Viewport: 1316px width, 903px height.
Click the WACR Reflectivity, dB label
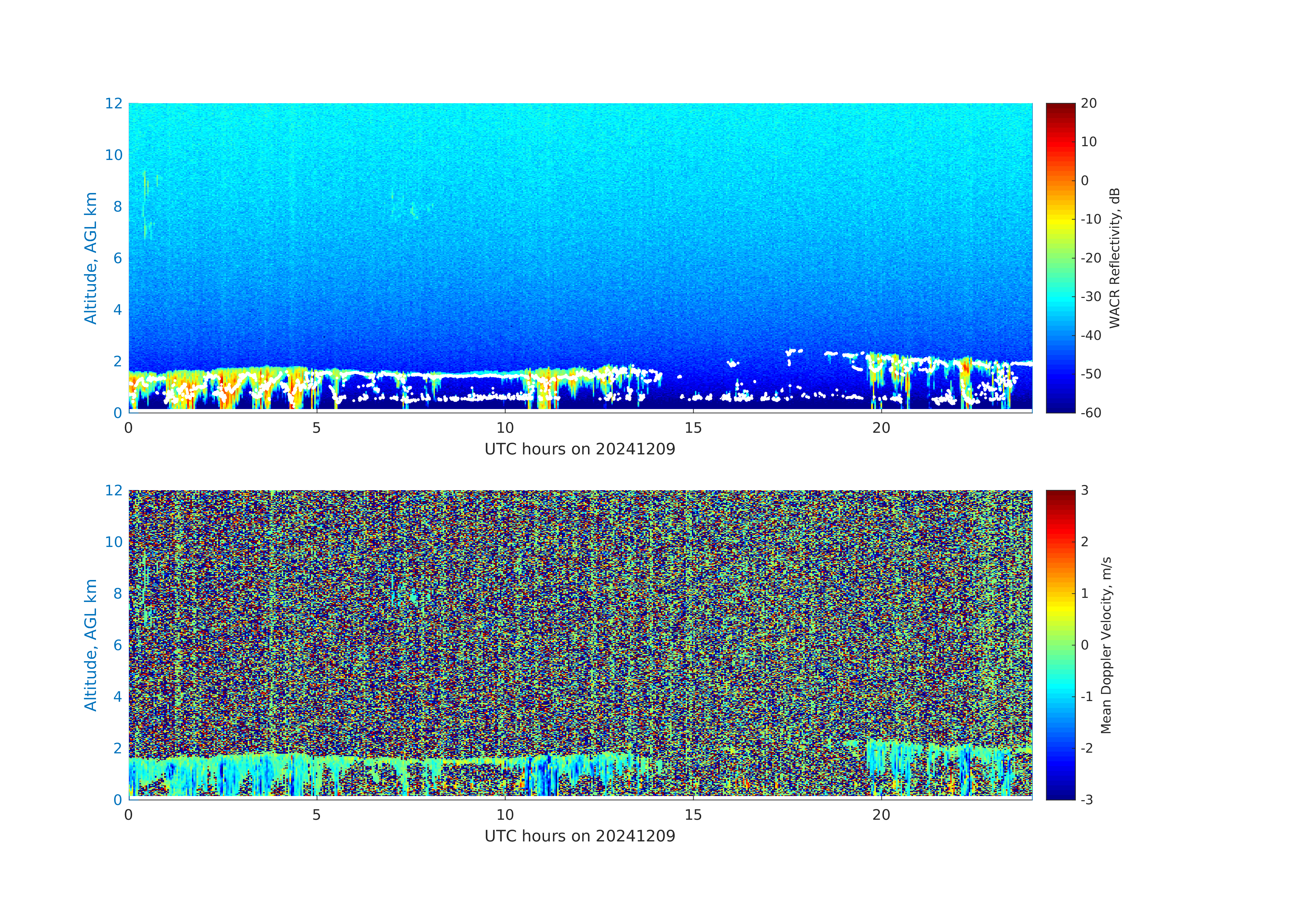click(1114, 258)
